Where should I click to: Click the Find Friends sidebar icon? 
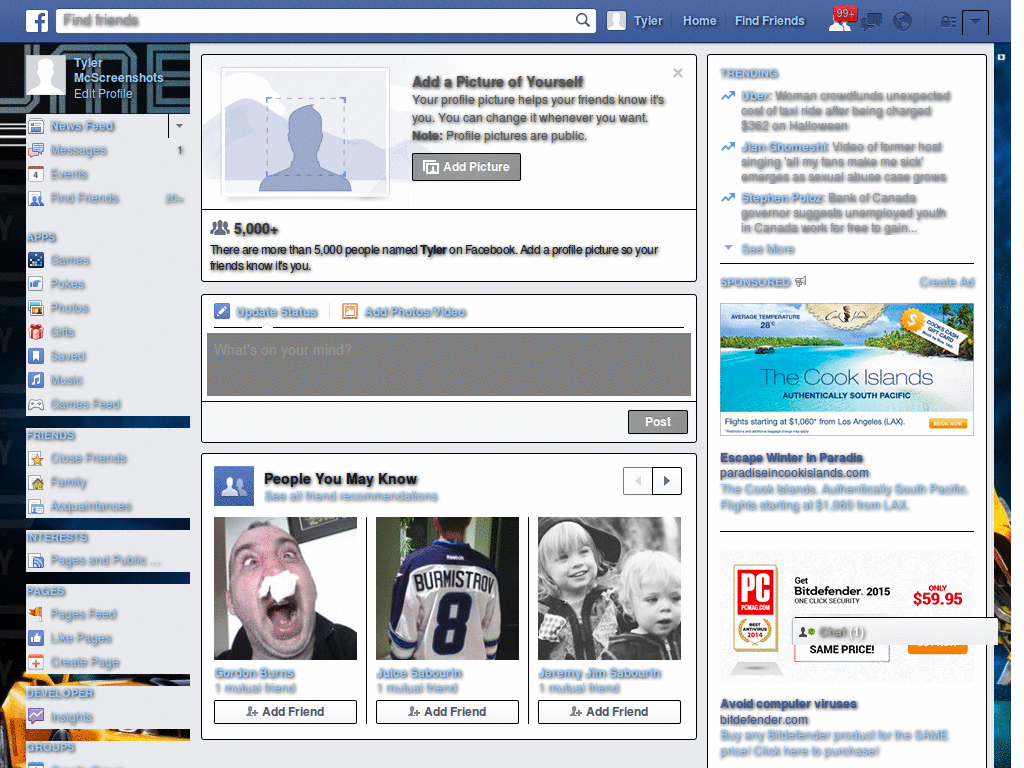(36, 199)
